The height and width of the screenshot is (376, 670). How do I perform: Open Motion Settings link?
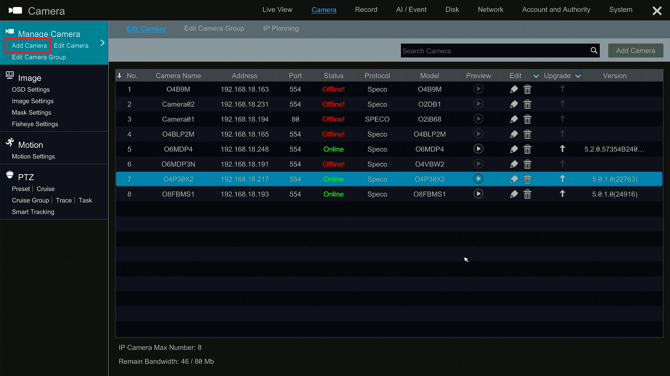pos(33,157)
